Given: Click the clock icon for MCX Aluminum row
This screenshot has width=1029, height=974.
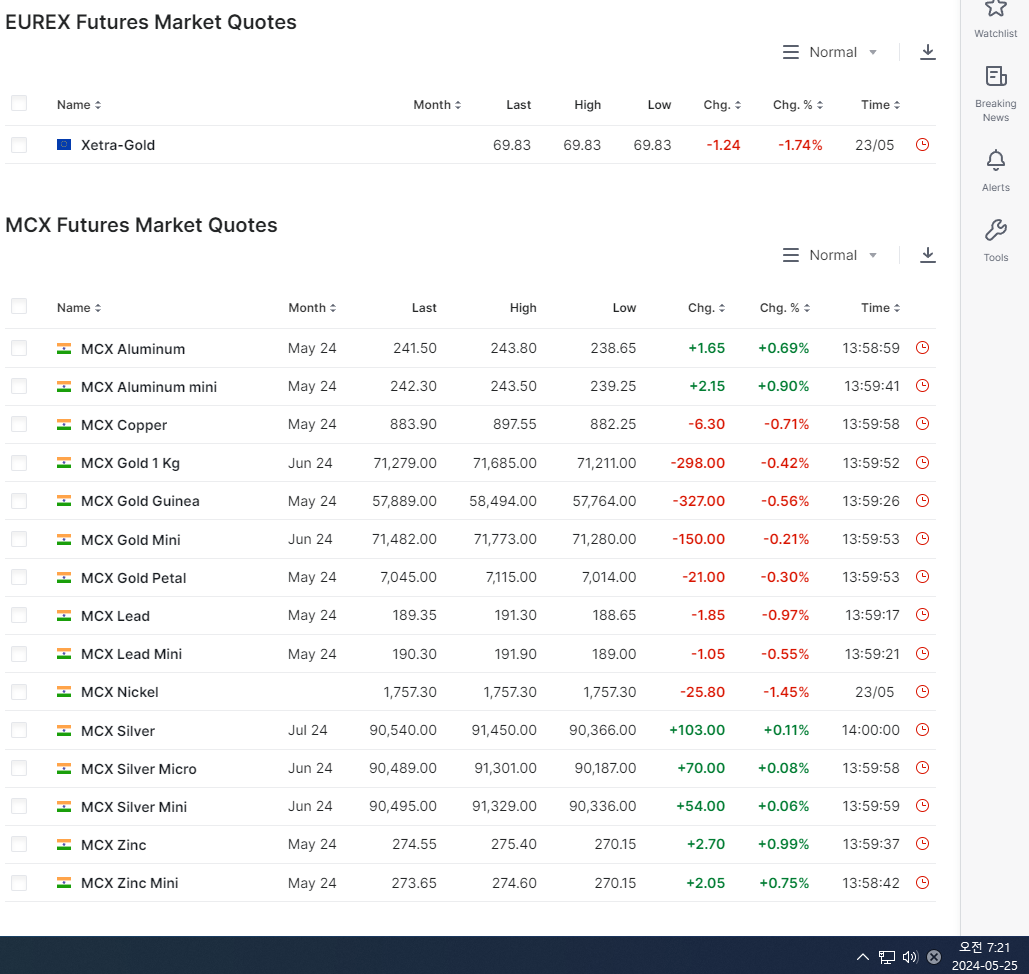Looking at the screenshot, I should [922, 348].
